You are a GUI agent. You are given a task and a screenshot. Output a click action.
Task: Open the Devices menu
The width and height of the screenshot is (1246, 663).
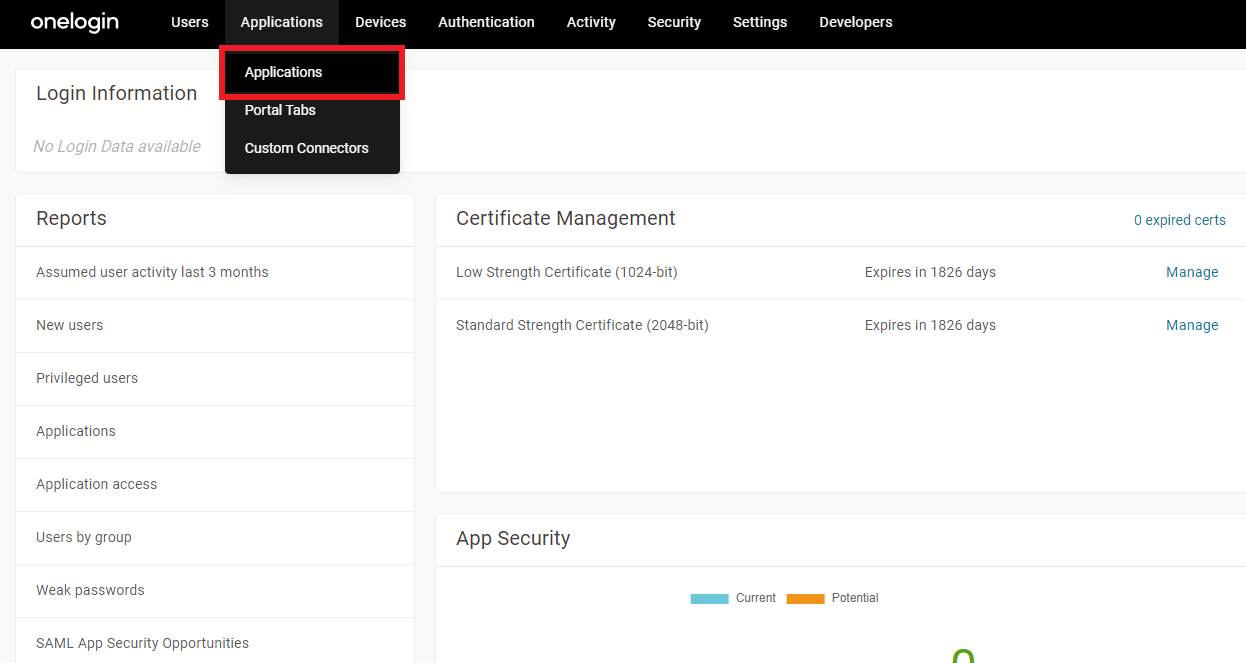coord(380,21)
